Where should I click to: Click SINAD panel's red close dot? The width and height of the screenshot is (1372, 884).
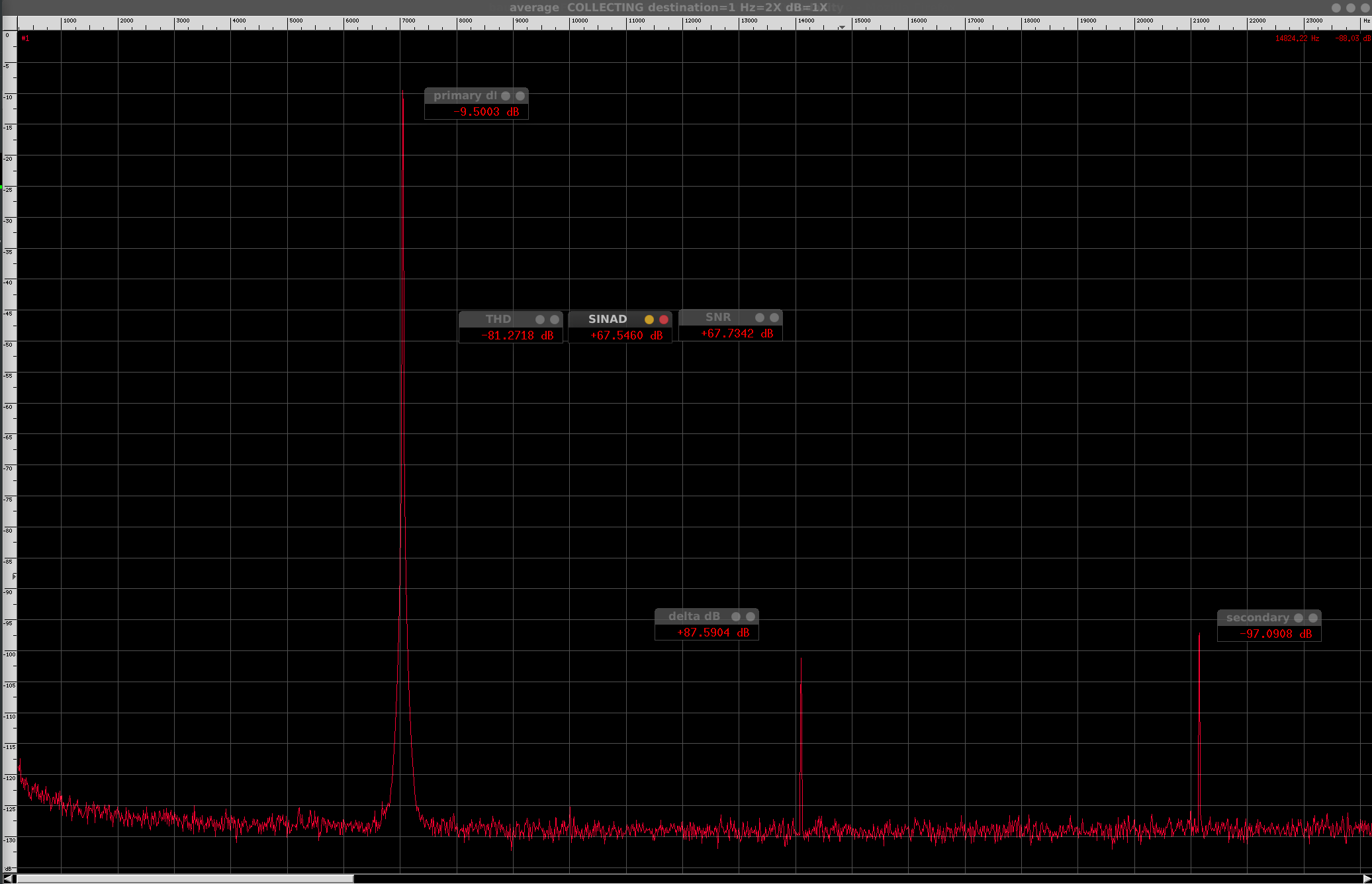[664, 320]
